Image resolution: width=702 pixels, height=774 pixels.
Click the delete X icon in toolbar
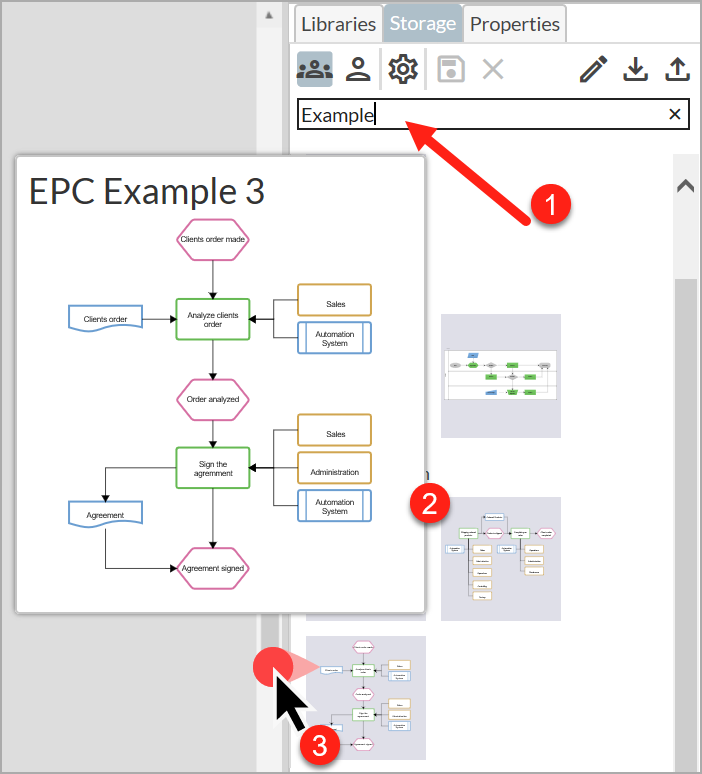pos(493,69)
